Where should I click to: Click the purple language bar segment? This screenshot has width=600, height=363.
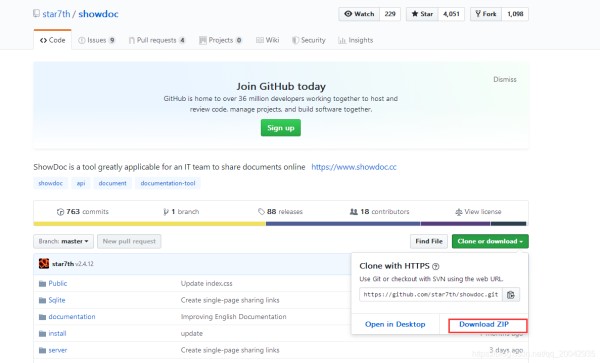pos(455,224)
